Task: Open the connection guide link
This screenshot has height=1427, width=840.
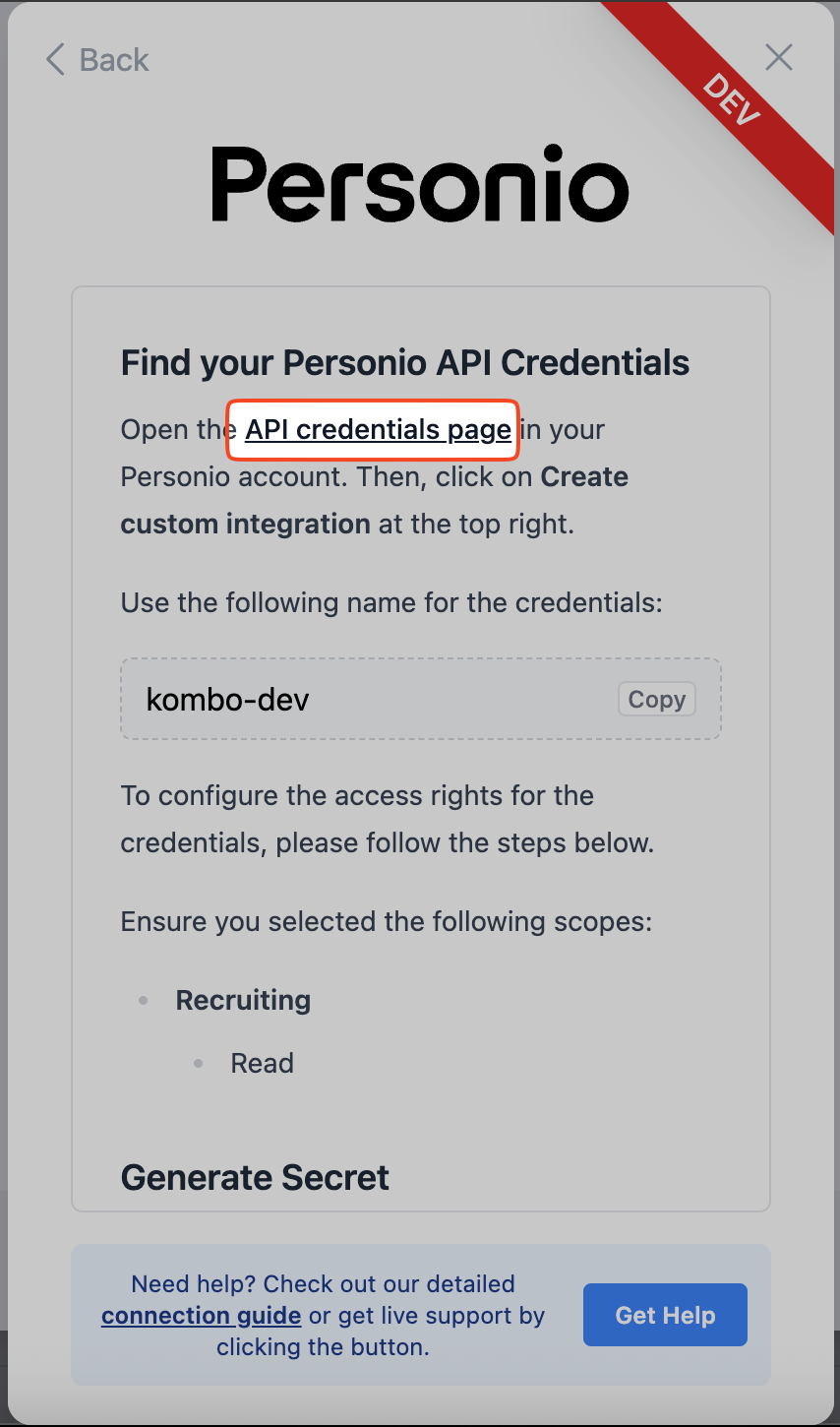Action: (x=201, y=1316)
